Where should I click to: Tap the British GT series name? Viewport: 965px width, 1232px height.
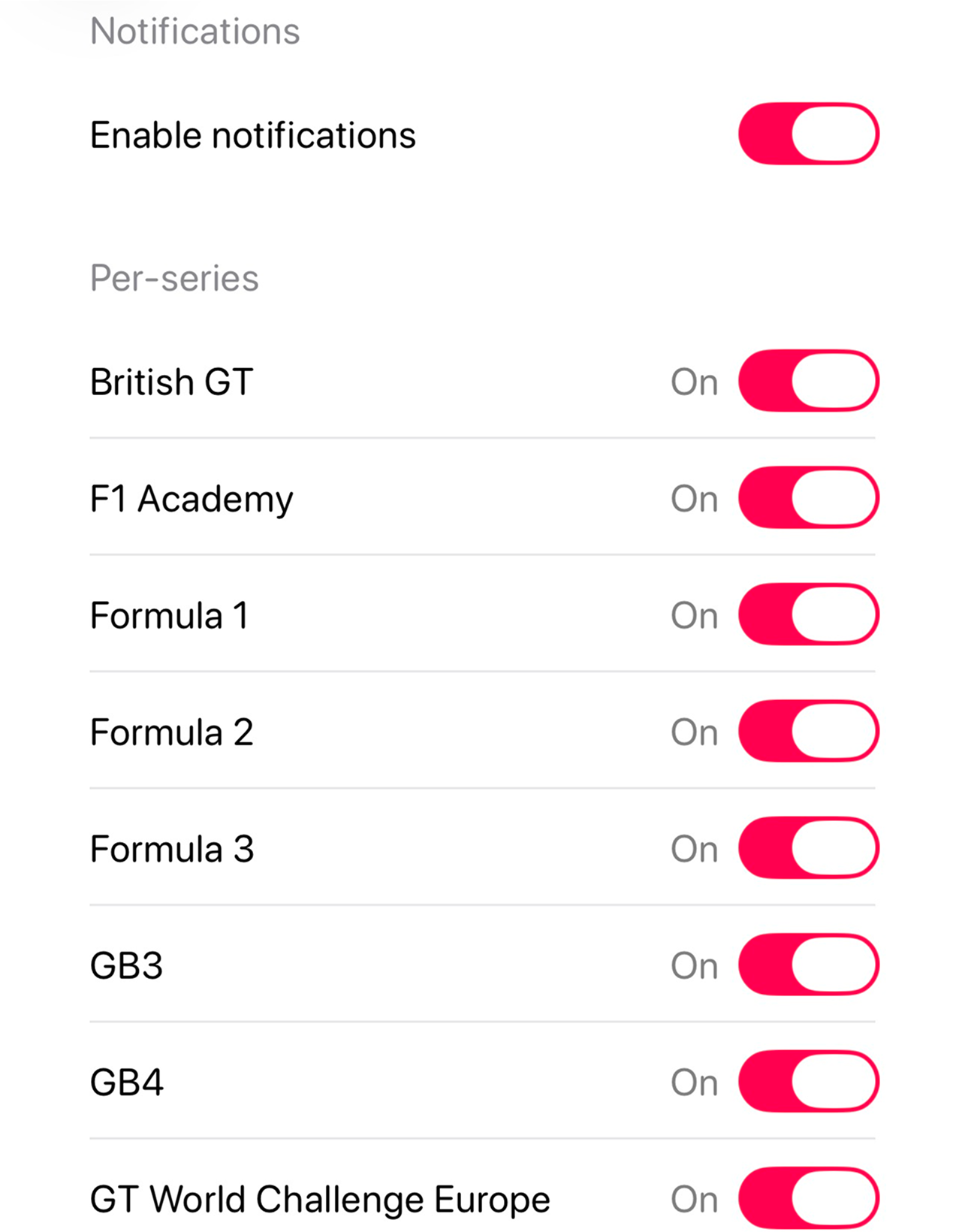(x=171, y=382)
